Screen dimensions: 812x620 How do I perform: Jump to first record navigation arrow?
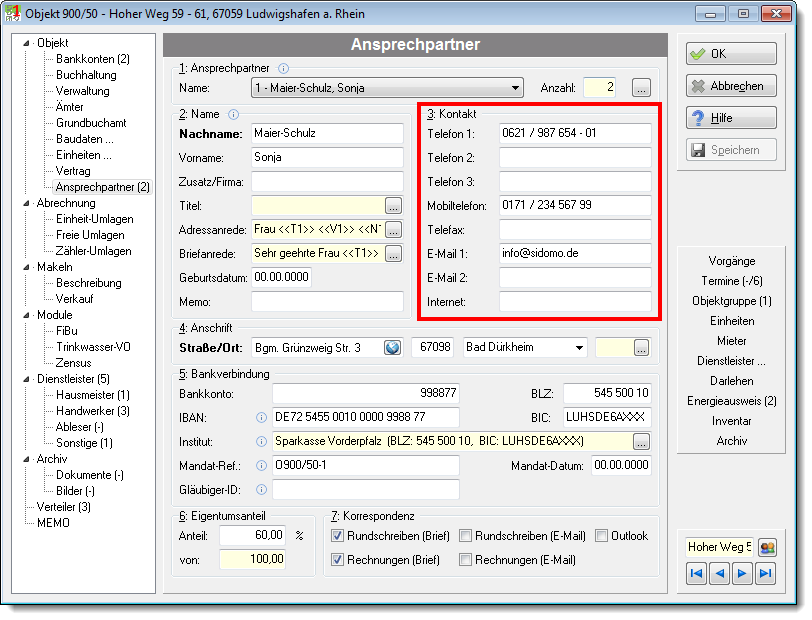[x=697, y=573]
